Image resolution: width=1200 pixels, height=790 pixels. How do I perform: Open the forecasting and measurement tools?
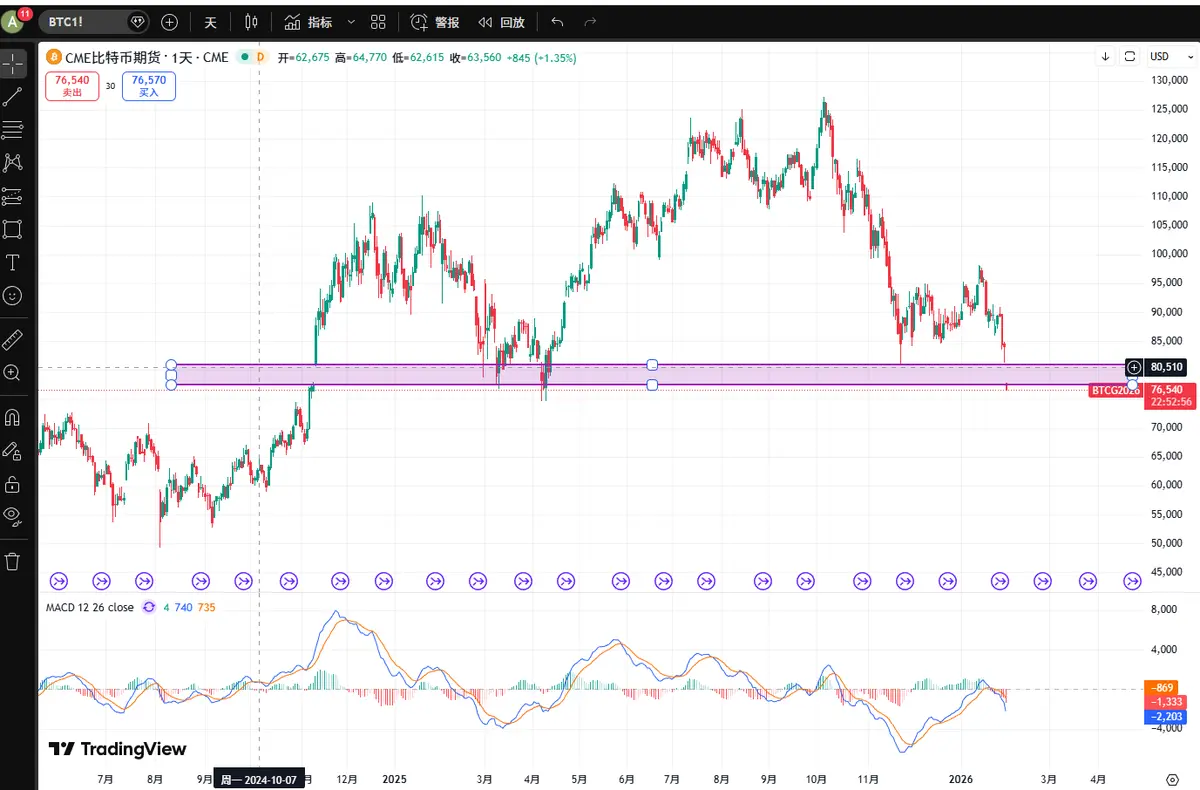pos(13,196)
